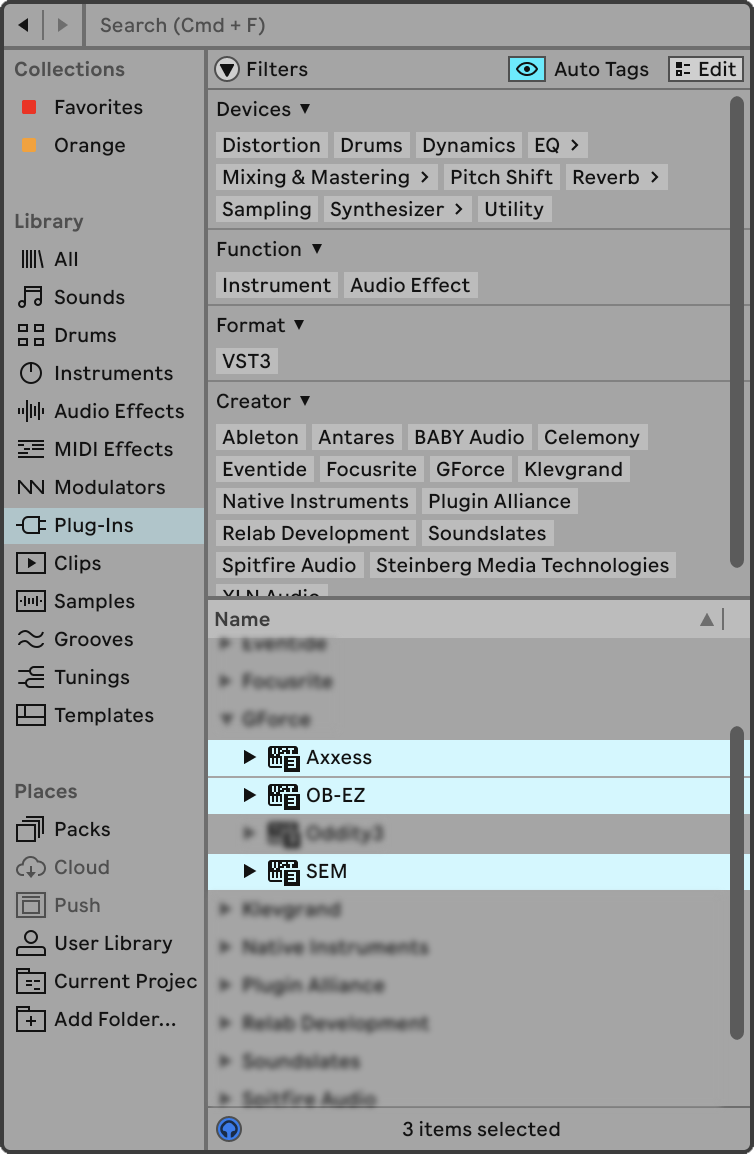Expand Mixing & Mastering tag arrow
The image size is (754, 1154).
425,177
